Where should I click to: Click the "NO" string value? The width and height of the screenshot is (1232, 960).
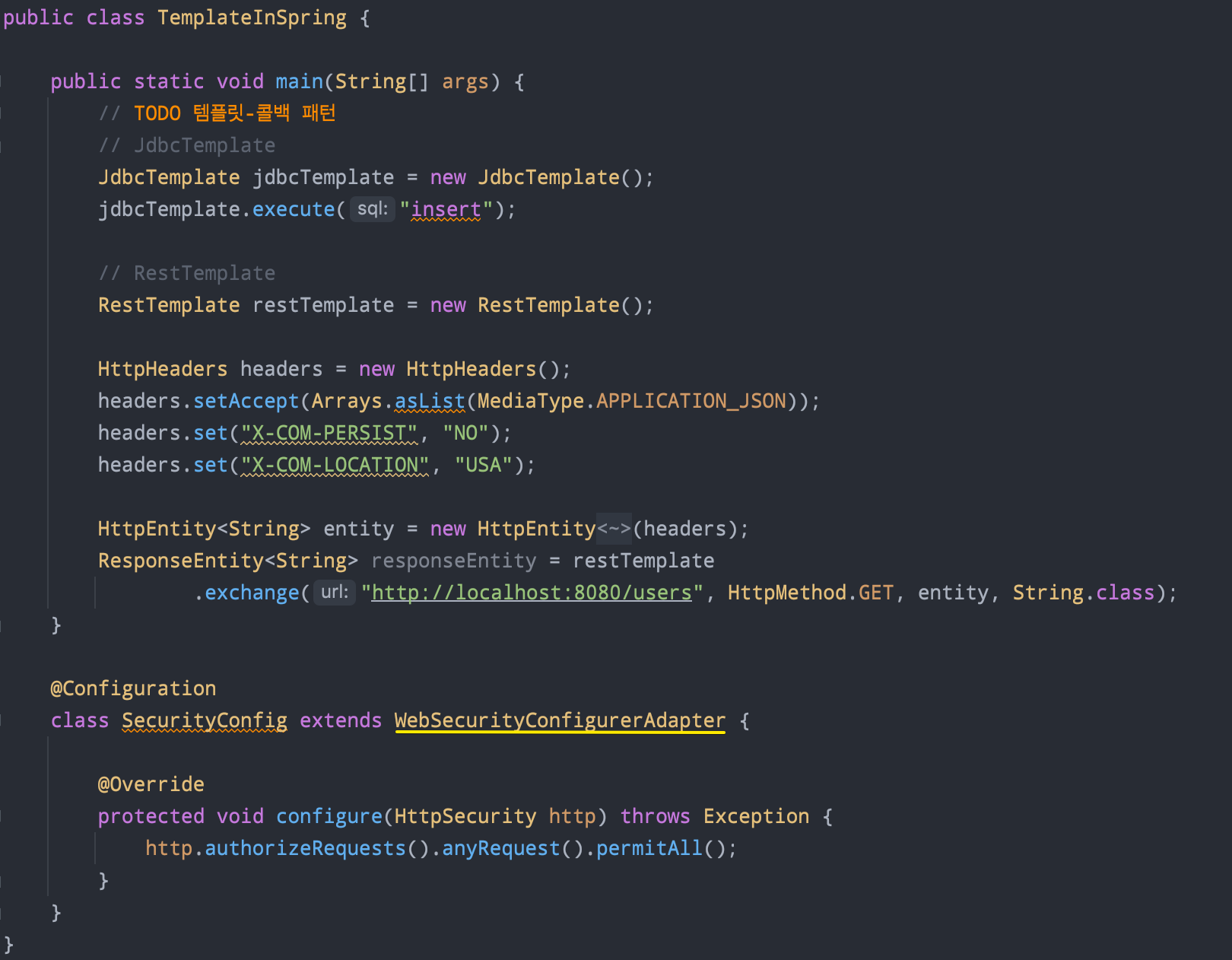[x=465, y=433]
